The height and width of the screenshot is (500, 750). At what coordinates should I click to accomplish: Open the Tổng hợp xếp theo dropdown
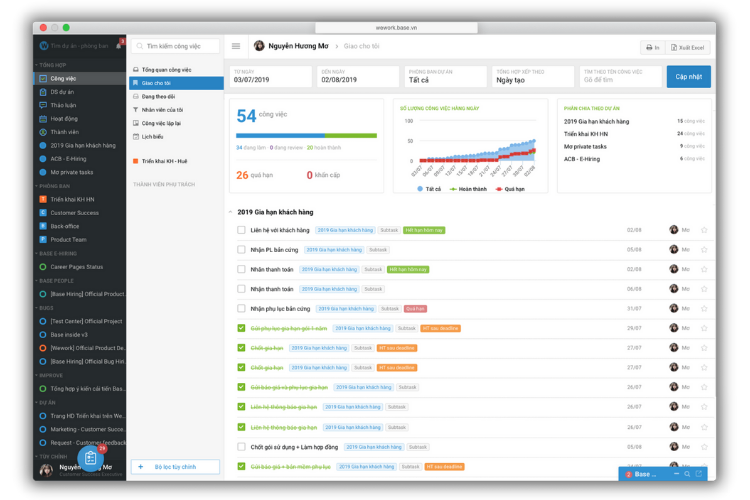point(532,77)
